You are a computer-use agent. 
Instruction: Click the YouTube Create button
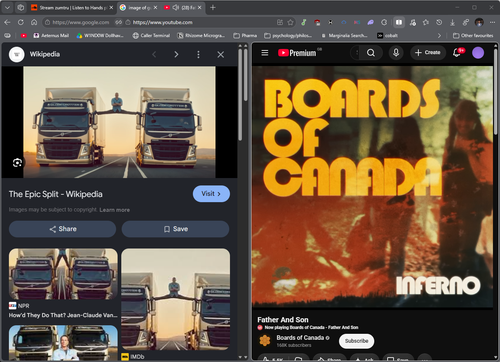coord(428,53)
